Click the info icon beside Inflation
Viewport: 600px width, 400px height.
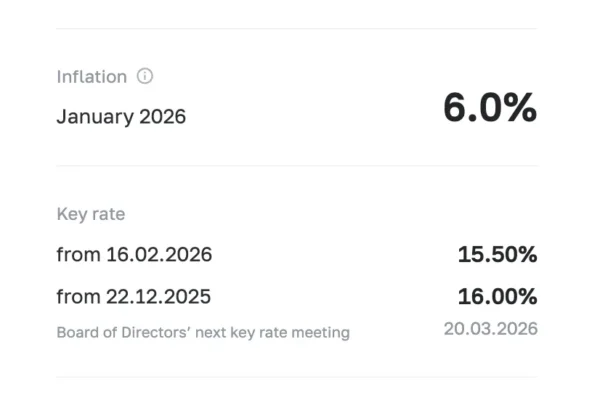[x=145, y=76]
